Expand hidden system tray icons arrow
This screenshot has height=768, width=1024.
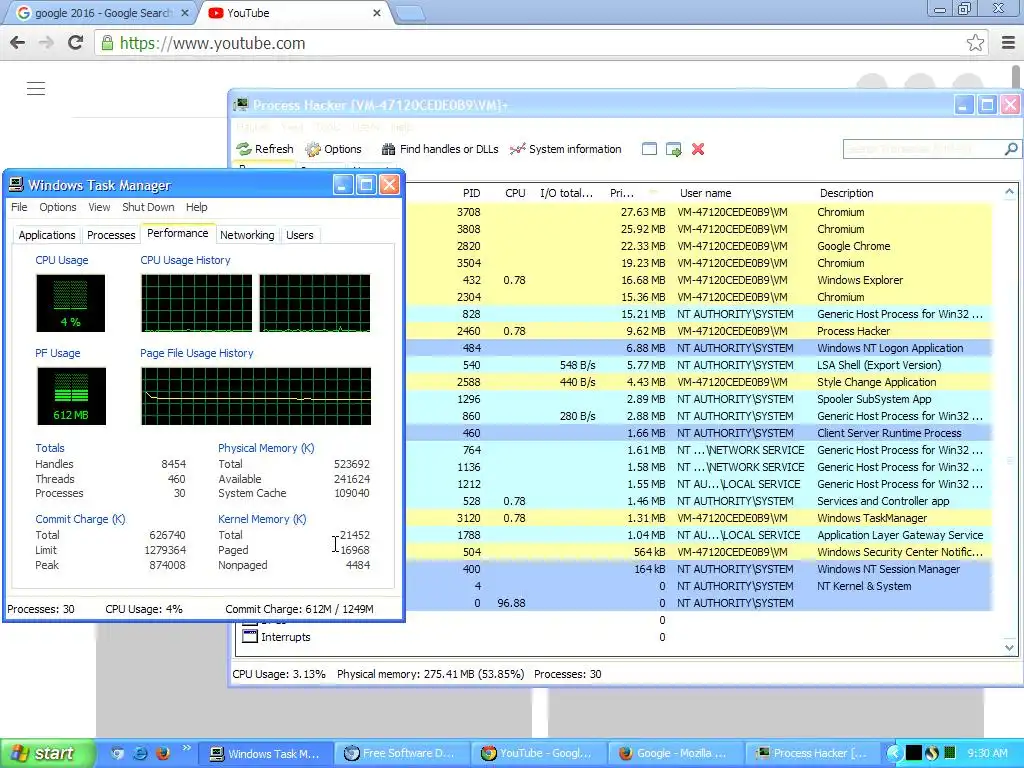click(x=894, y=753)
